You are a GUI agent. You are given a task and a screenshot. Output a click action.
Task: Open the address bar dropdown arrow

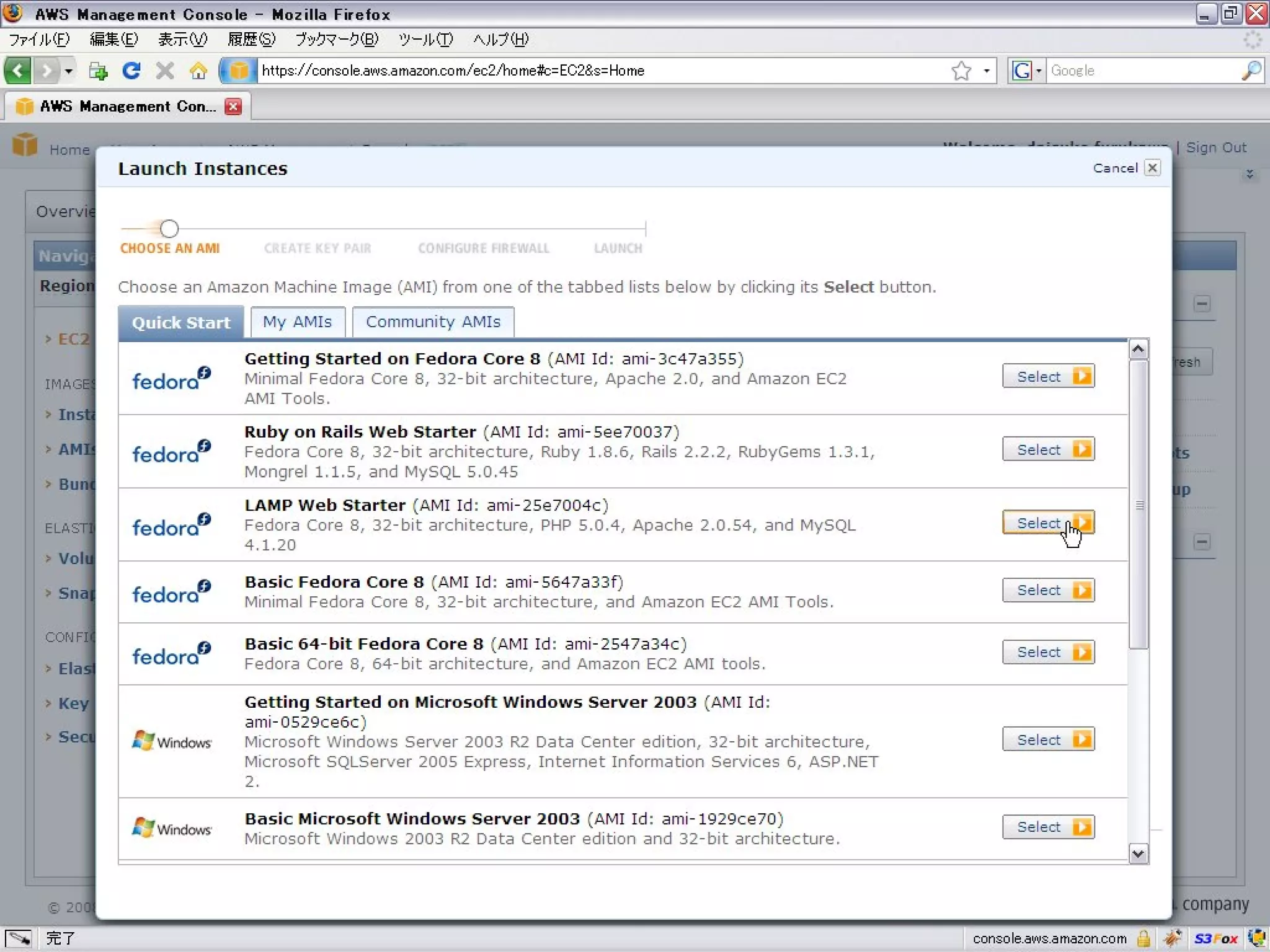pos(986,71)
